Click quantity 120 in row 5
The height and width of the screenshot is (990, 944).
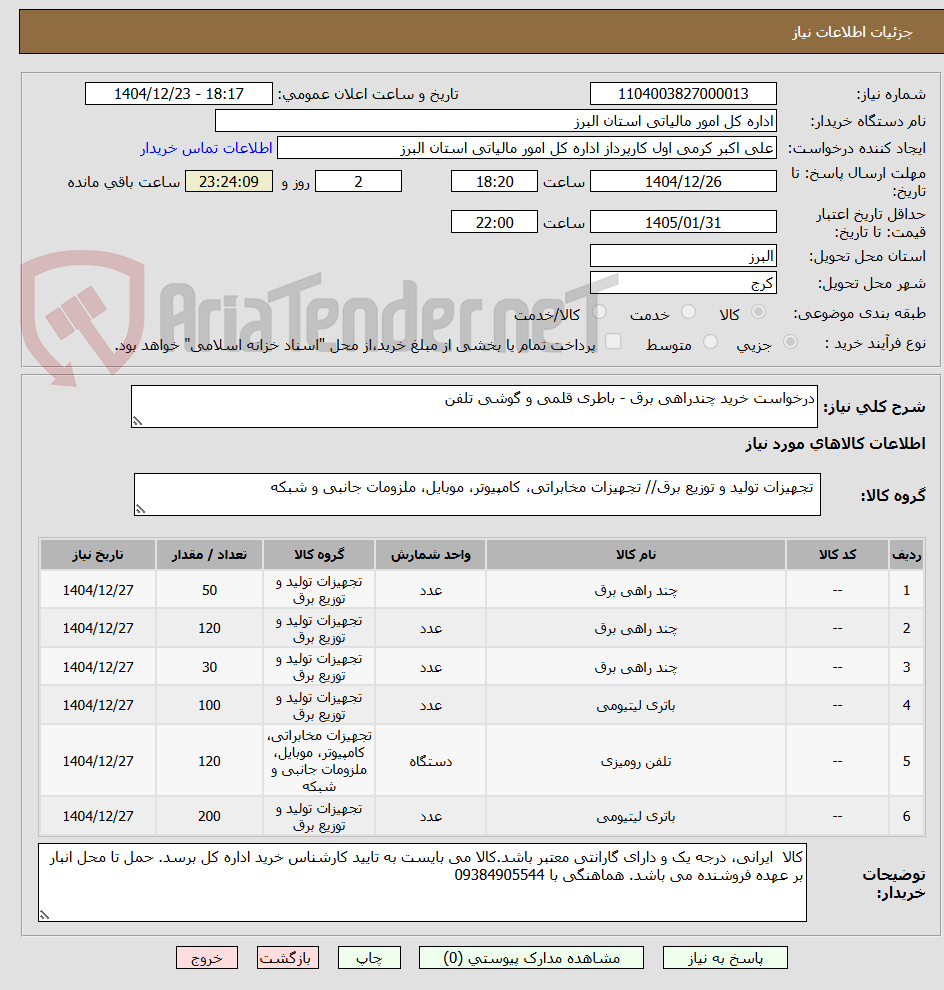[x=209, y=761]
